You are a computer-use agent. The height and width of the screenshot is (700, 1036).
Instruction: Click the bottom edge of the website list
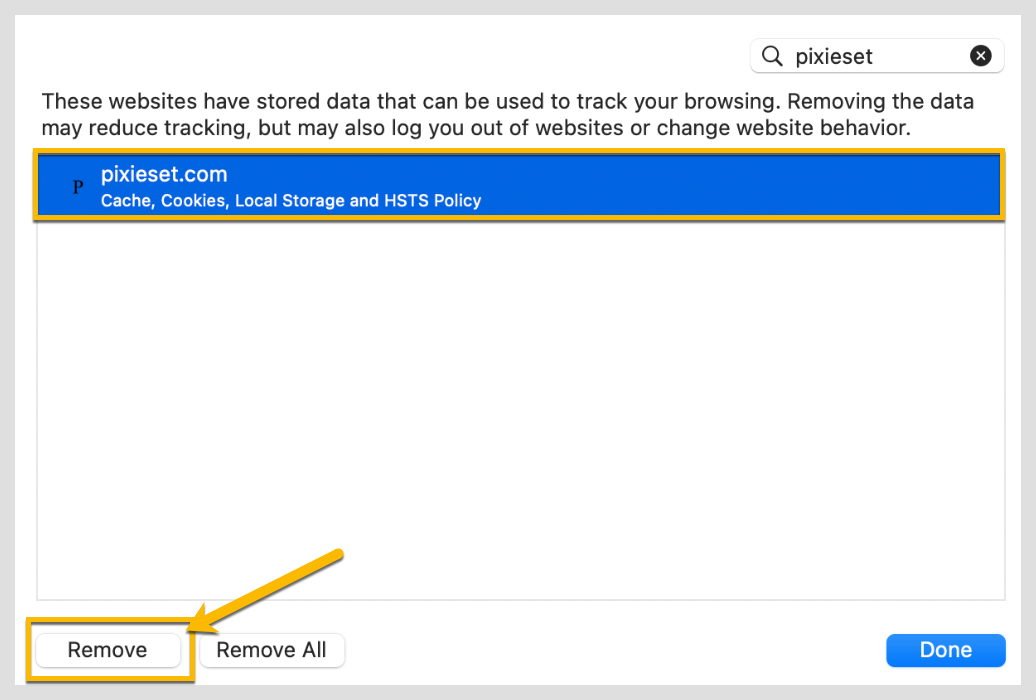click(x=520, y=599)
